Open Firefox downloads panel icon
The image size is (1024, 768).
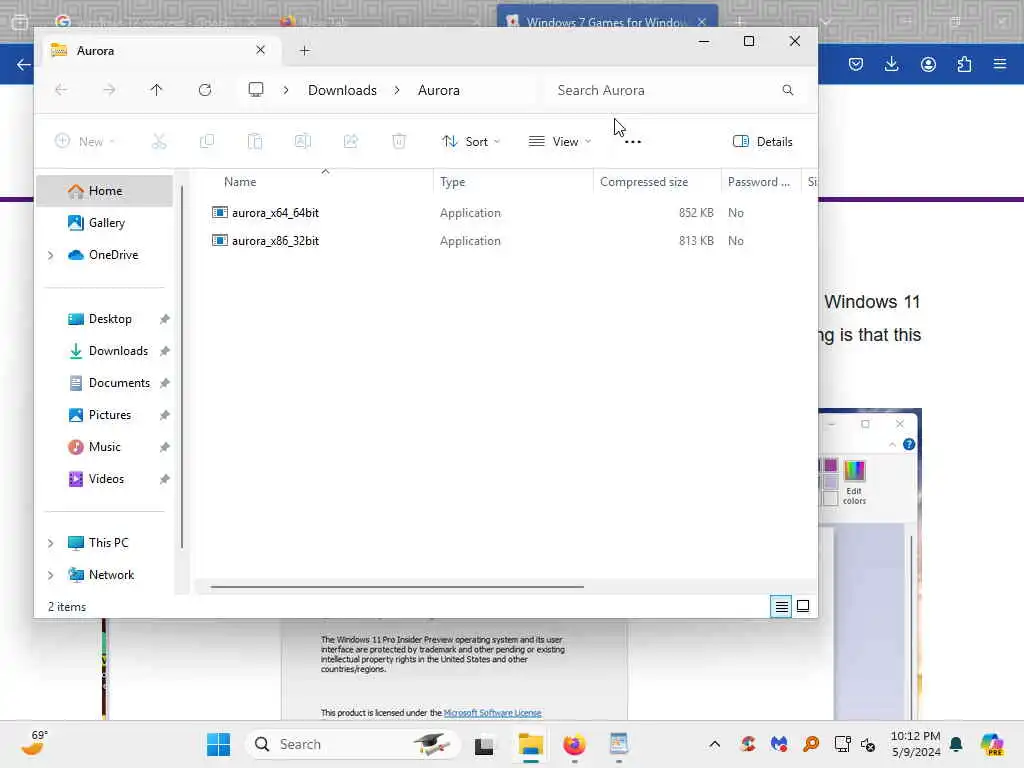pos(891,64)
